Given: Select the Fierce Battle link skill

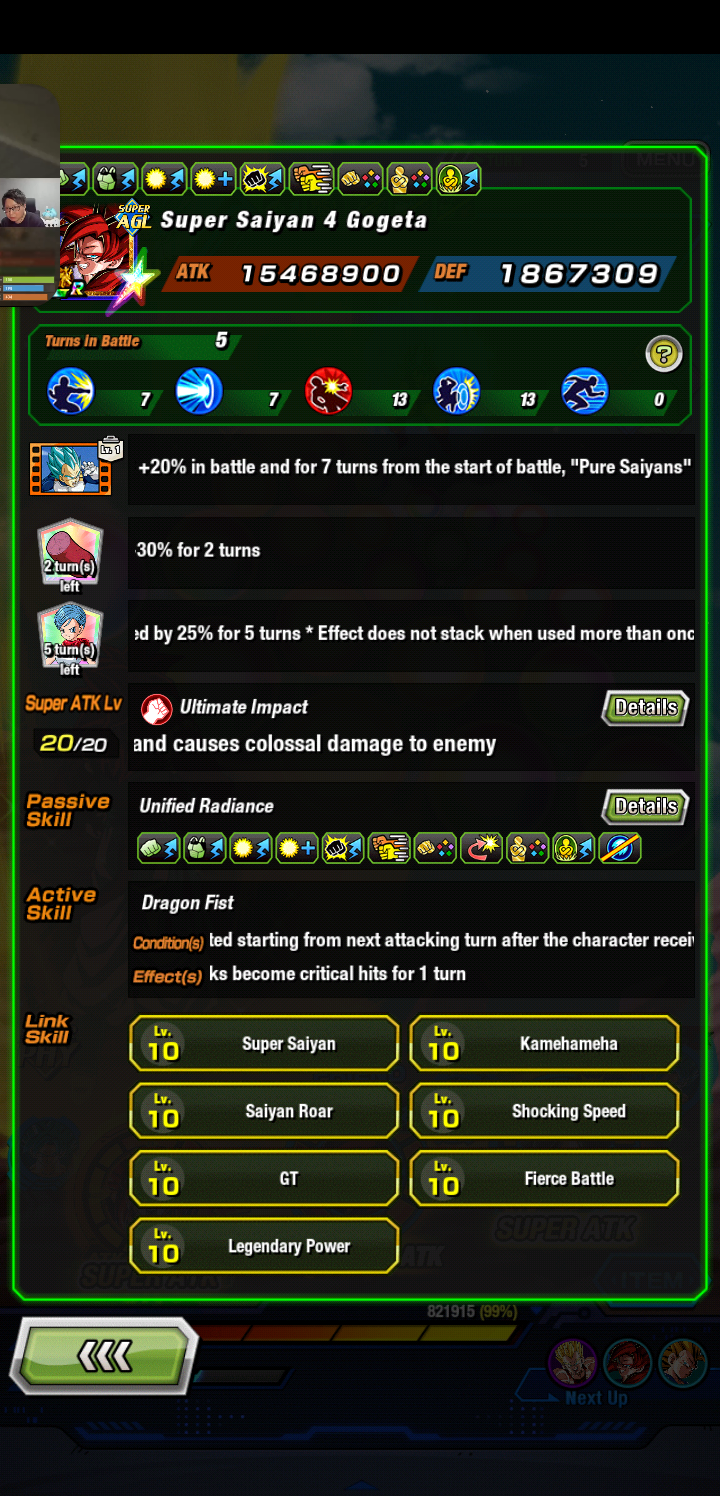Looking at the screenshot, I should coord(544,1178).
